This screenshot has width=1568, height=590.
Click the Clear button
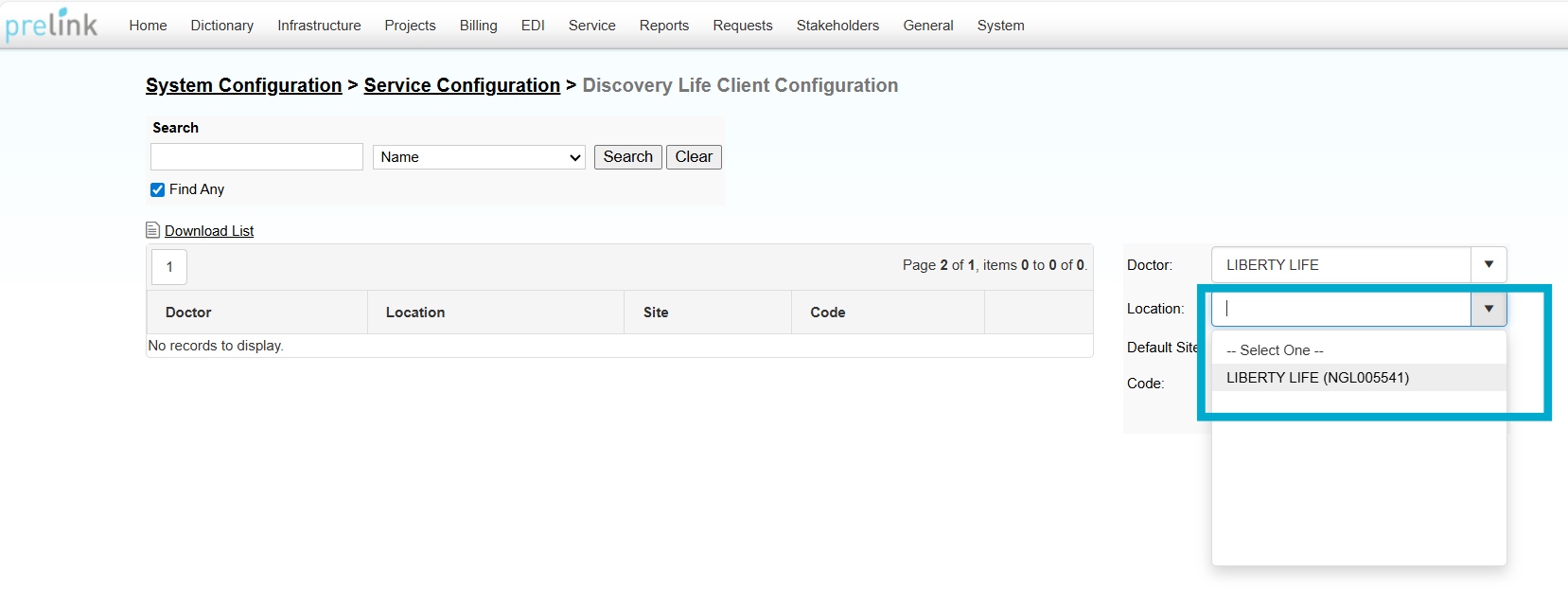[694, 157]
